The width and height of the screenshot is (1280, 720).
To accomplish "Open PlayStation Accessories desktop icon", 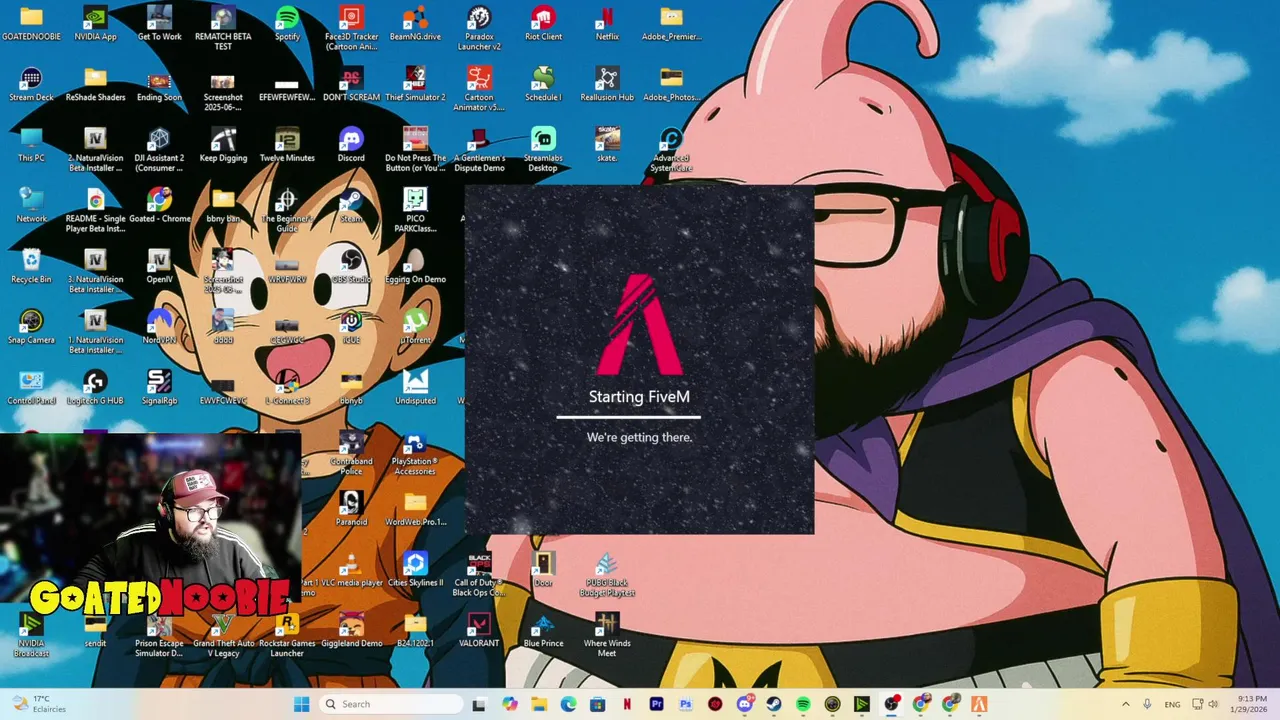I will click(x=415, y=453).
